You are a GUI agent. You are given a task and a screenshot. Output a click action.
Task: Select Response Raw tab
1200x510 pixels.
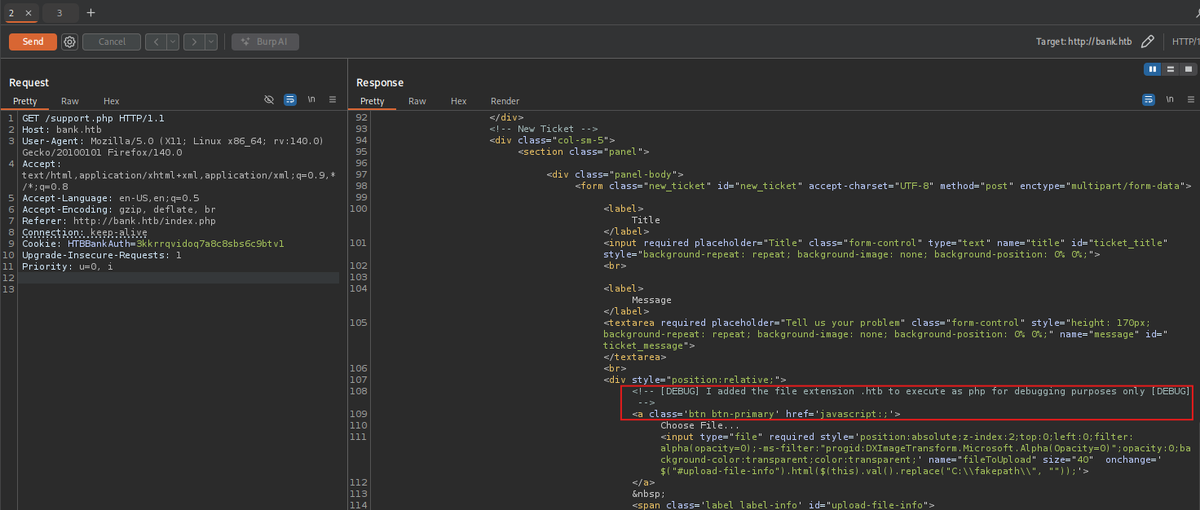tap(417, 101)
